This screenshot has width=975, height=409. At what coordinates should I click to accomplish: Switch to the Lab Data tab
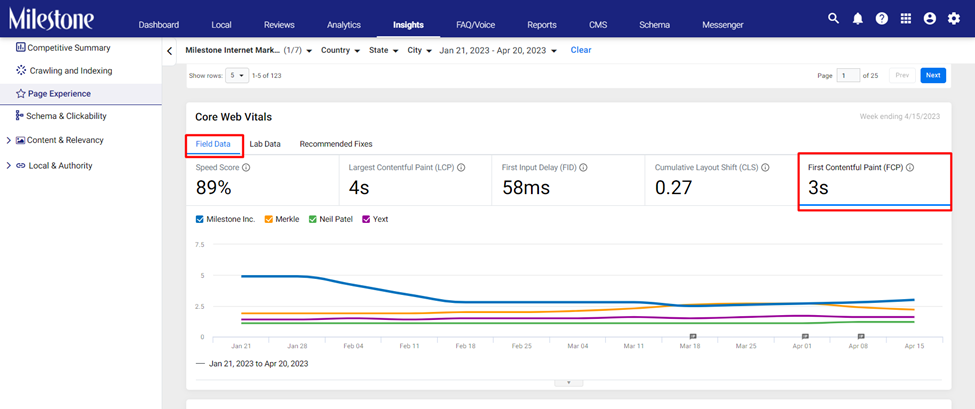click(265, 144)
